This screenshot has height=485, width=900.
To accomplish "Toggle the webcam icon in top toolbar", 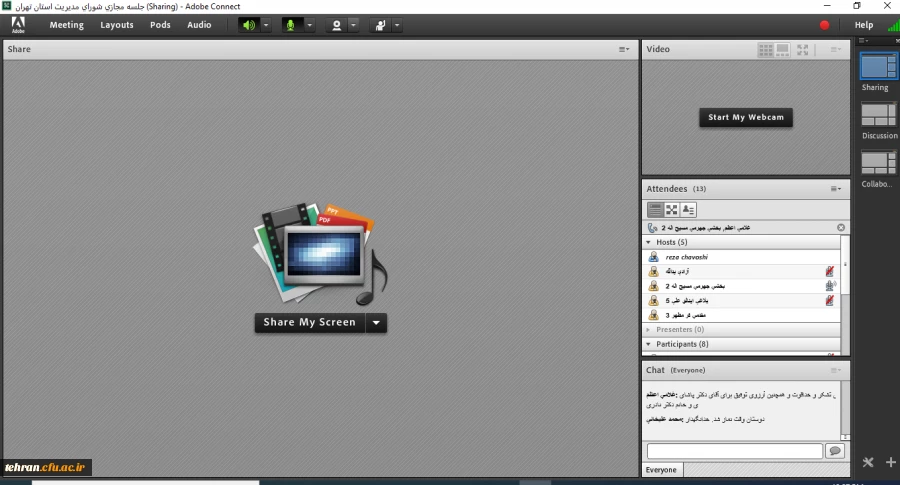I will [x=337, y=25].
